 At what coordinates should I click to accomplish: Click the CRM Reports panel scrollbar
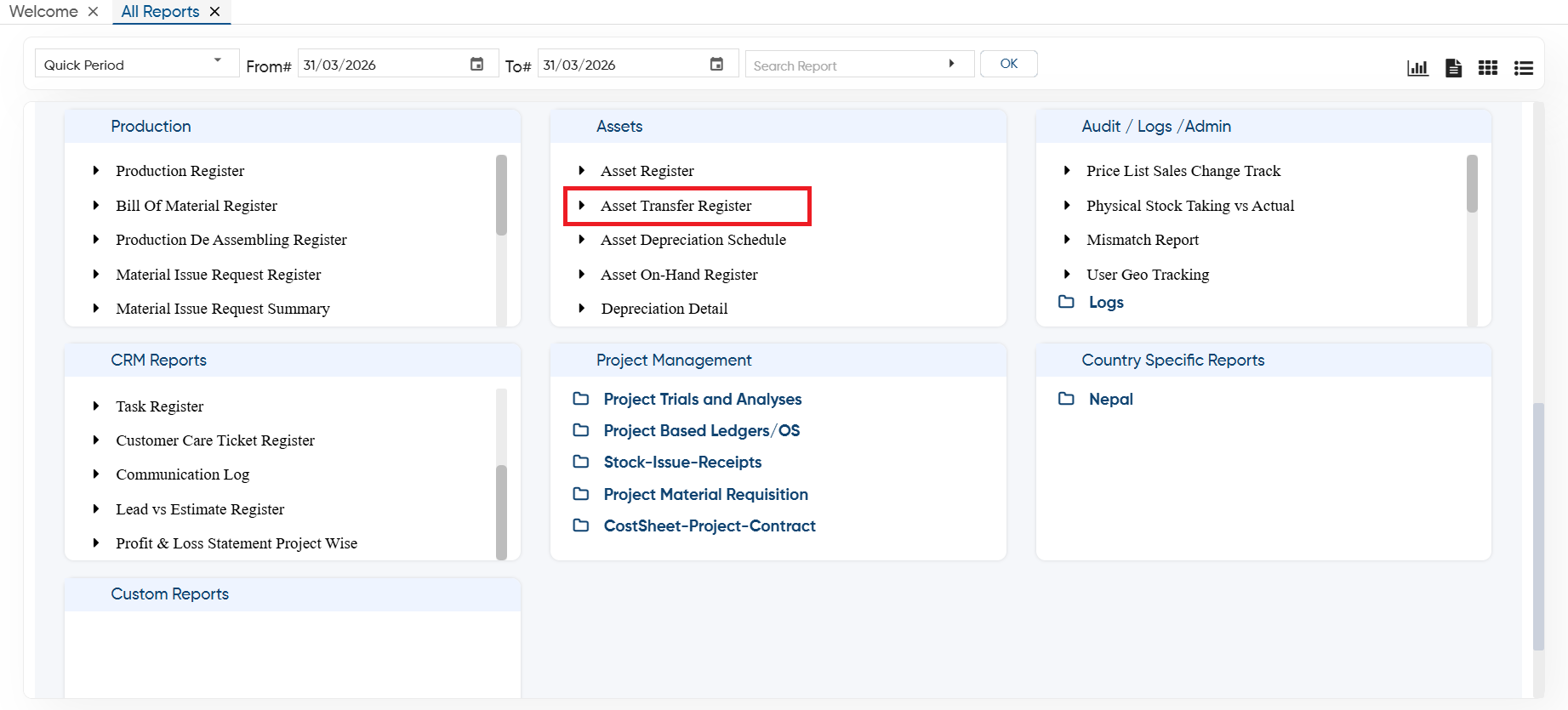(x=501, y=512)
